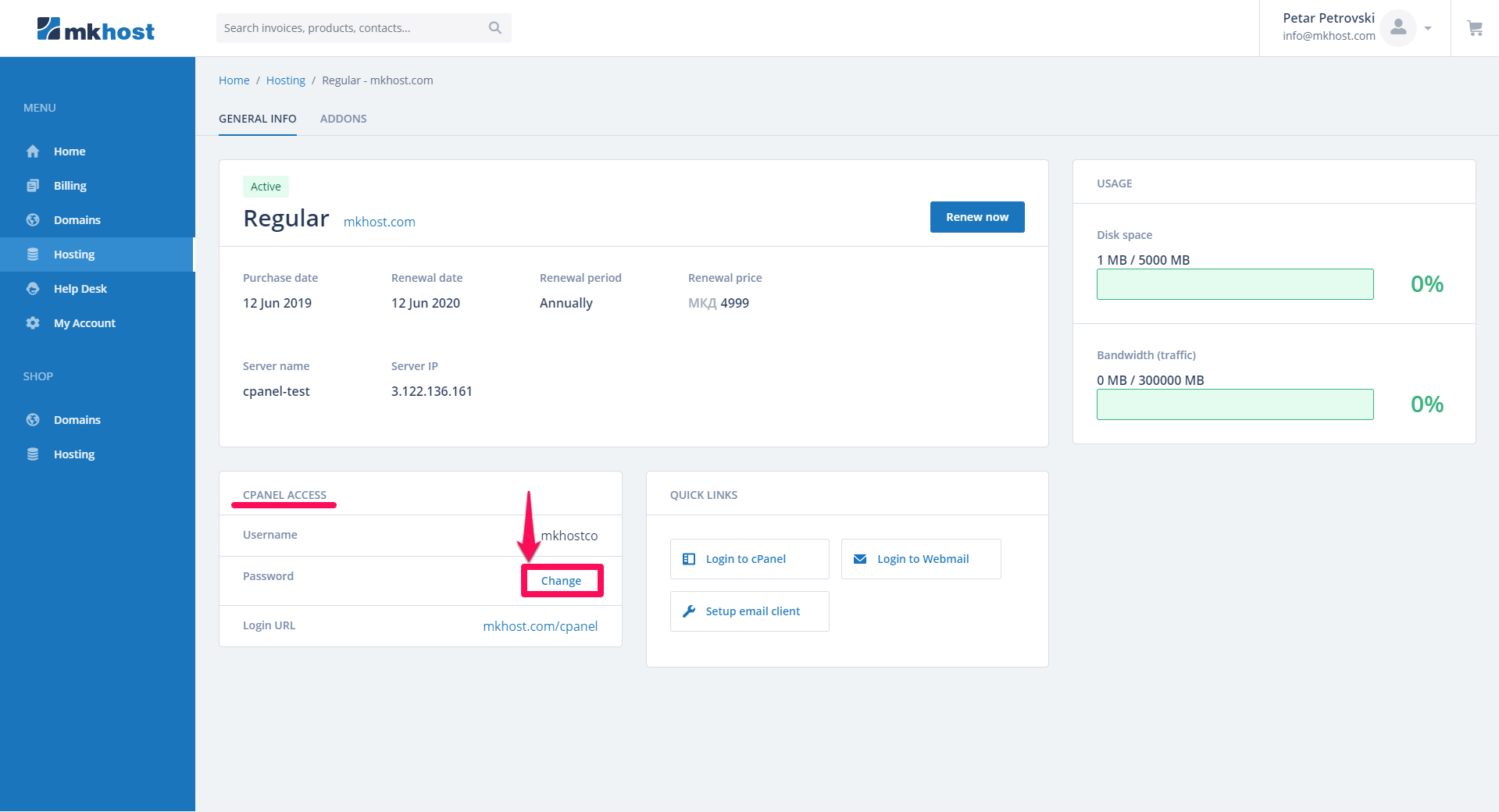Open Hosting under the Menu section
Image resolution: width=1499 pixels, height=812 pixels.
[x=74, y=255]
